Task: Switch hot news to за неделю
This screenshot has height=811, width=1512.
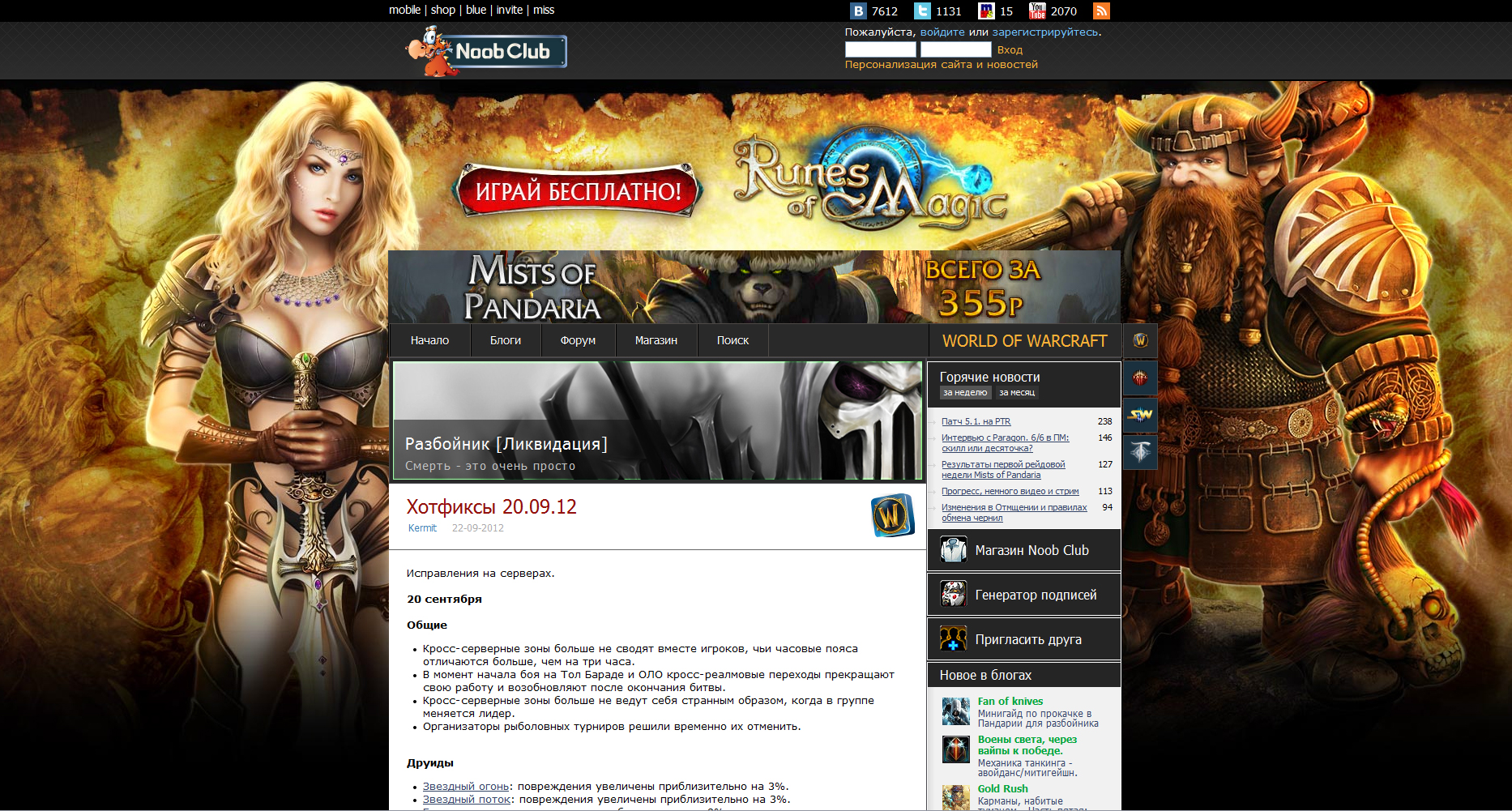Action: [x=965, y=392]
